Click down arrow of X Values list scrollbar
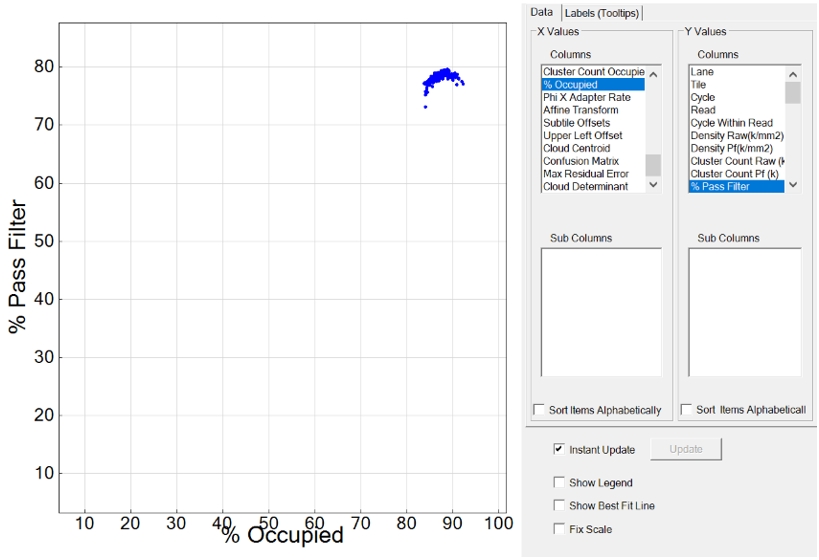The height and width of the screenshot is (560, 819). [654, 185]
